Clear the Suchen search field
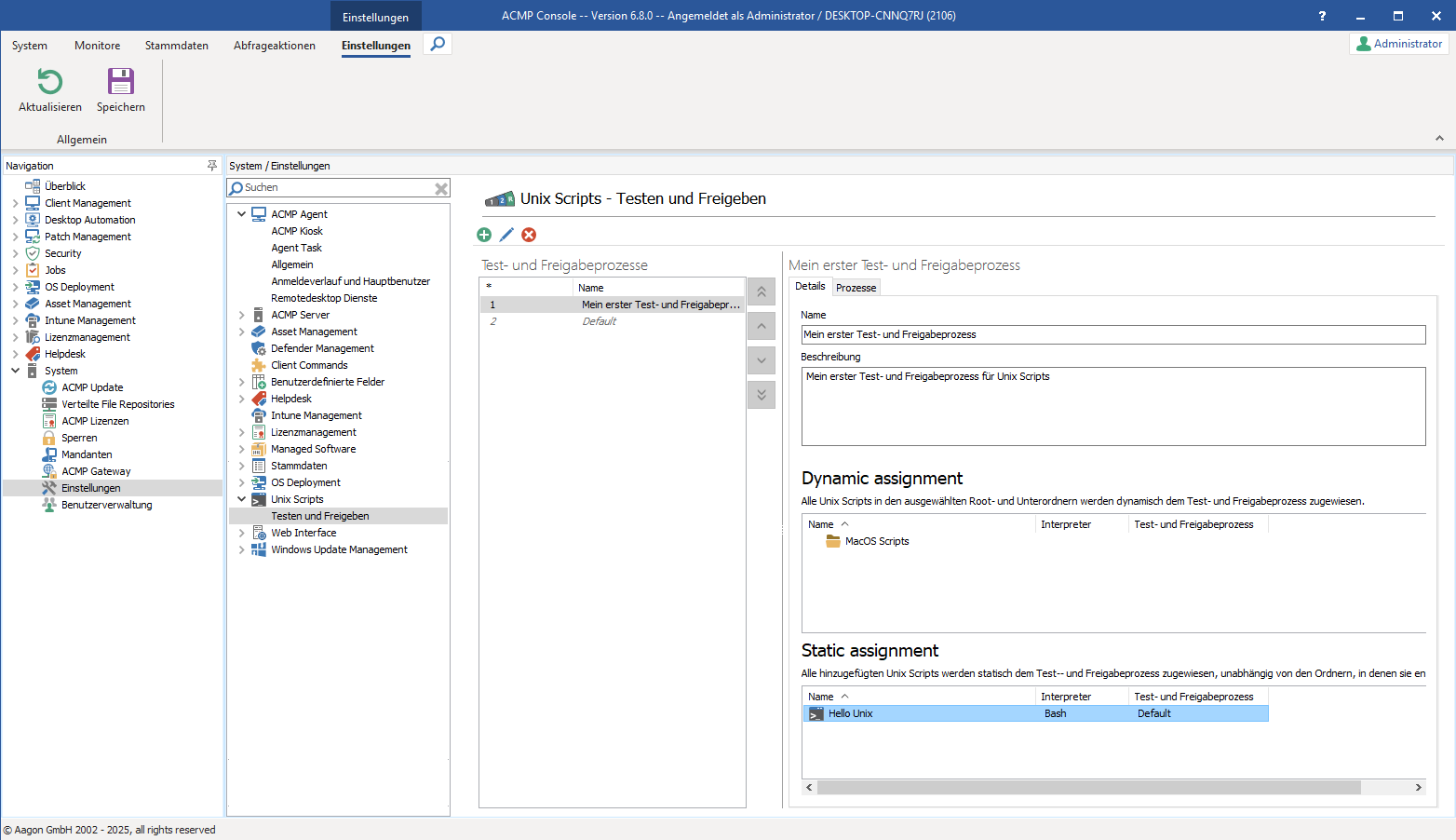 click(x=441, y=188)
